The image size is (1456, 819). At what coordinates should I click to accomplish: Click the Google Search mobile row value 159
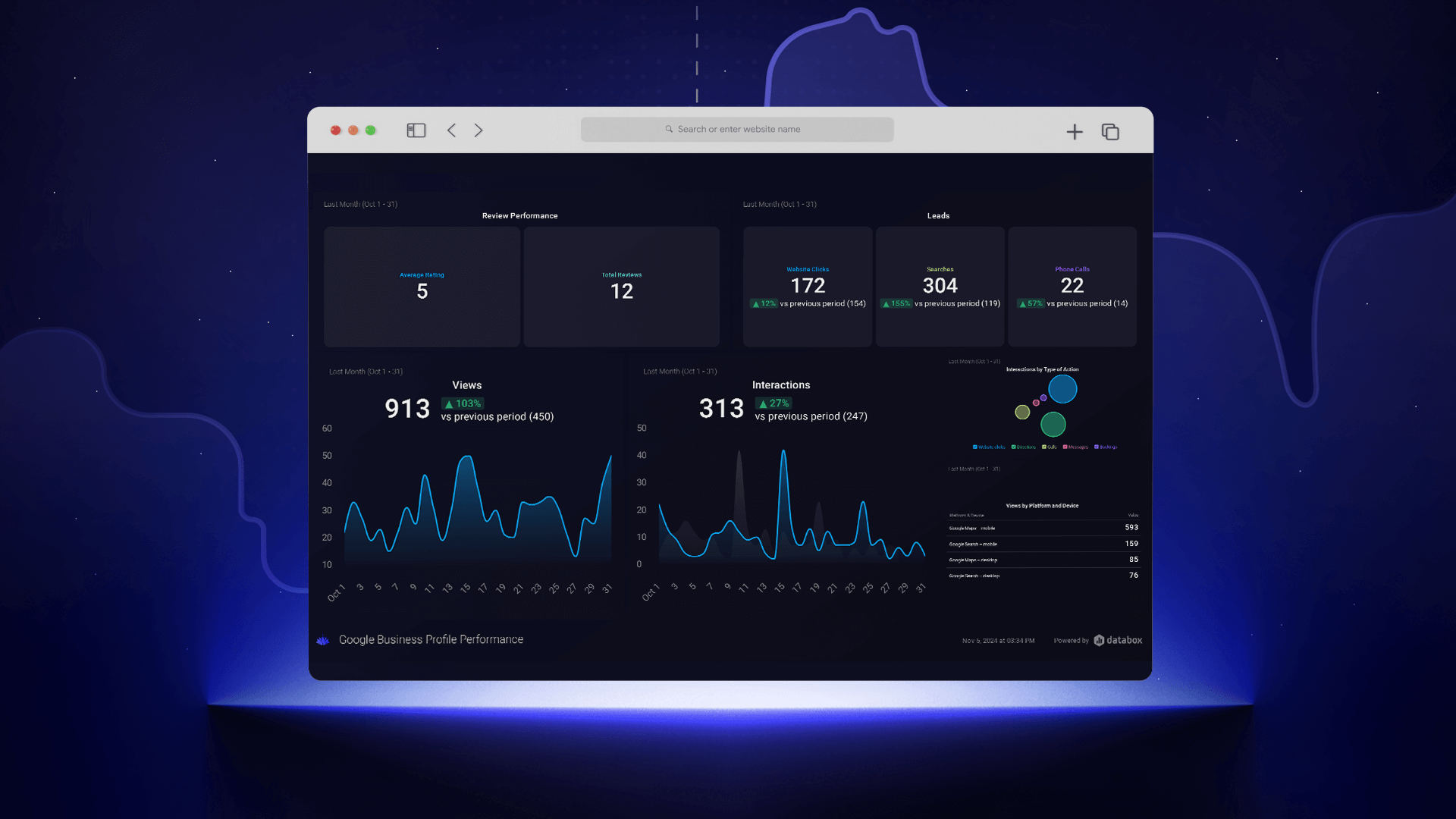click(1131, 544)
